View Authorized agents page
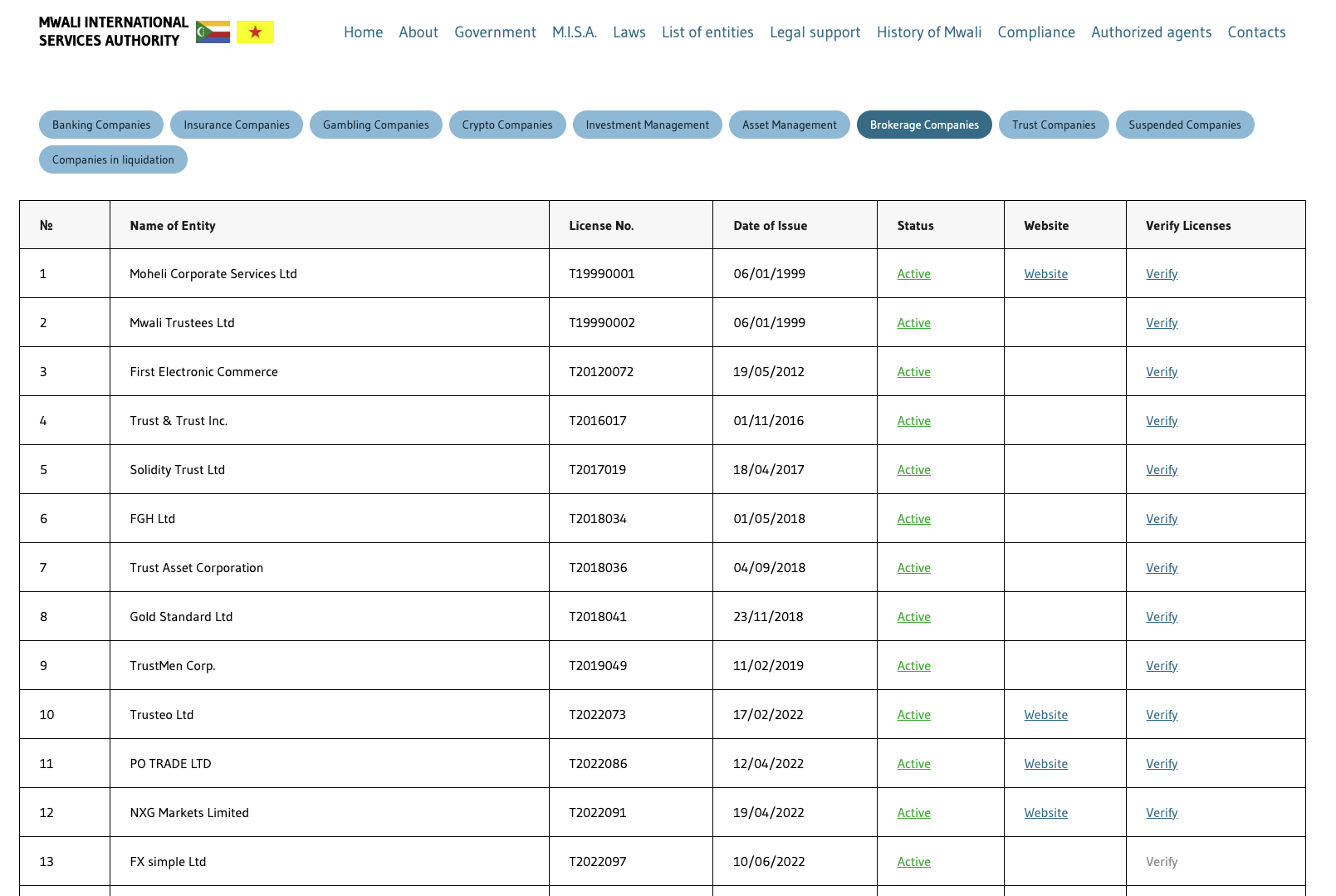The width and height of the screenshot is (1336, 896). click(x=1152, y=32)
